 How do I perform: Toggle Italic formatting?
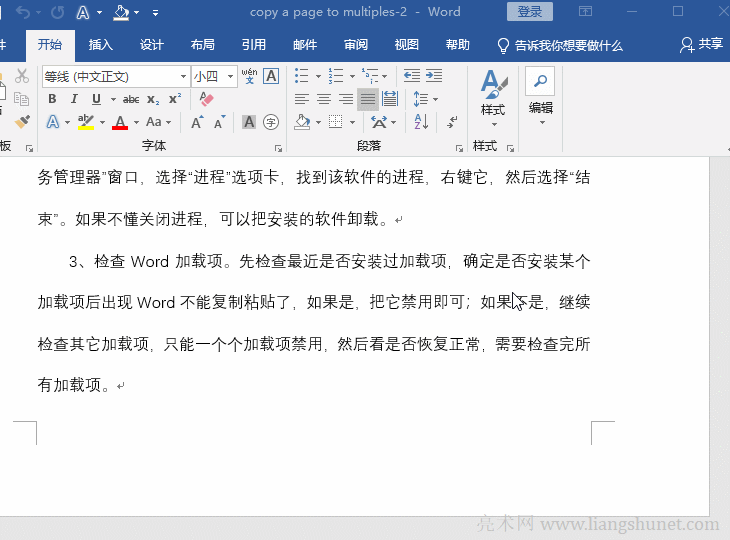pyautogui.click(x=74, y=99)
